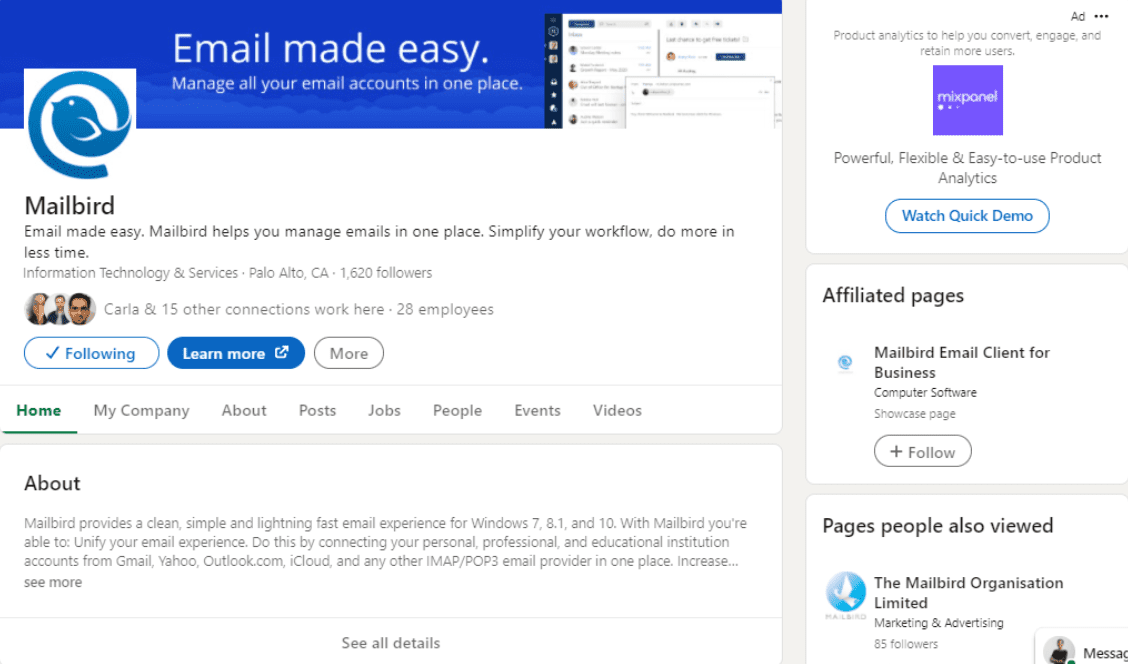Click the 28 employees link
This screenshot has width=1128, height=664.
445,309
